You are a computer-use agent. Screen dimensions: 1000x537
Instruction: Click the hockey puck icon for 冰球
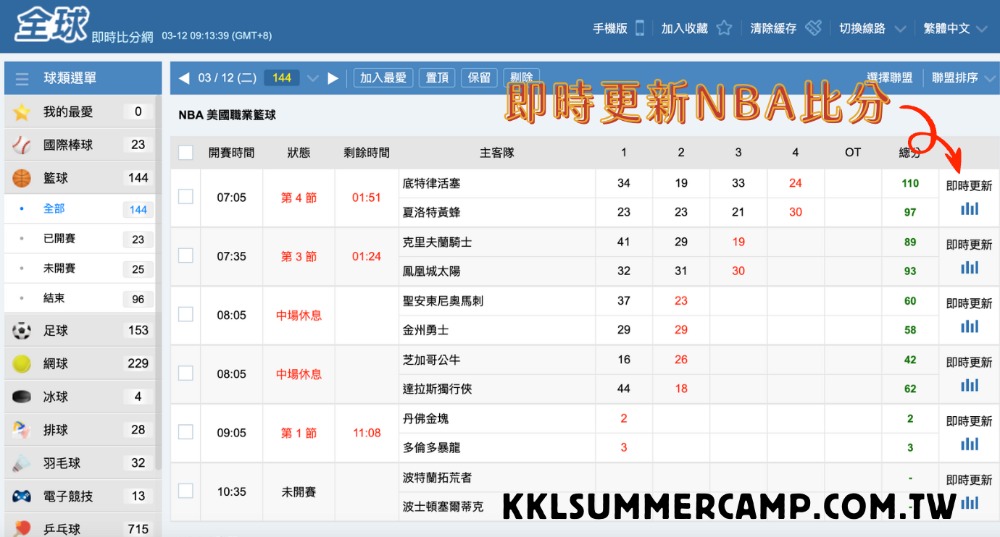coord(21,397)
